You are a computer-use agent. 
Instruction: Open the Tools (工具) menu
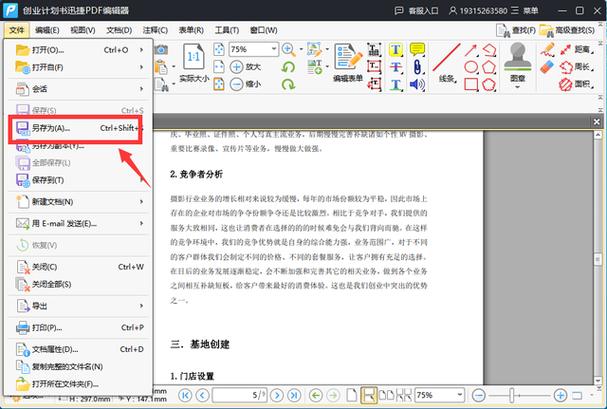(x=227, y=30)
